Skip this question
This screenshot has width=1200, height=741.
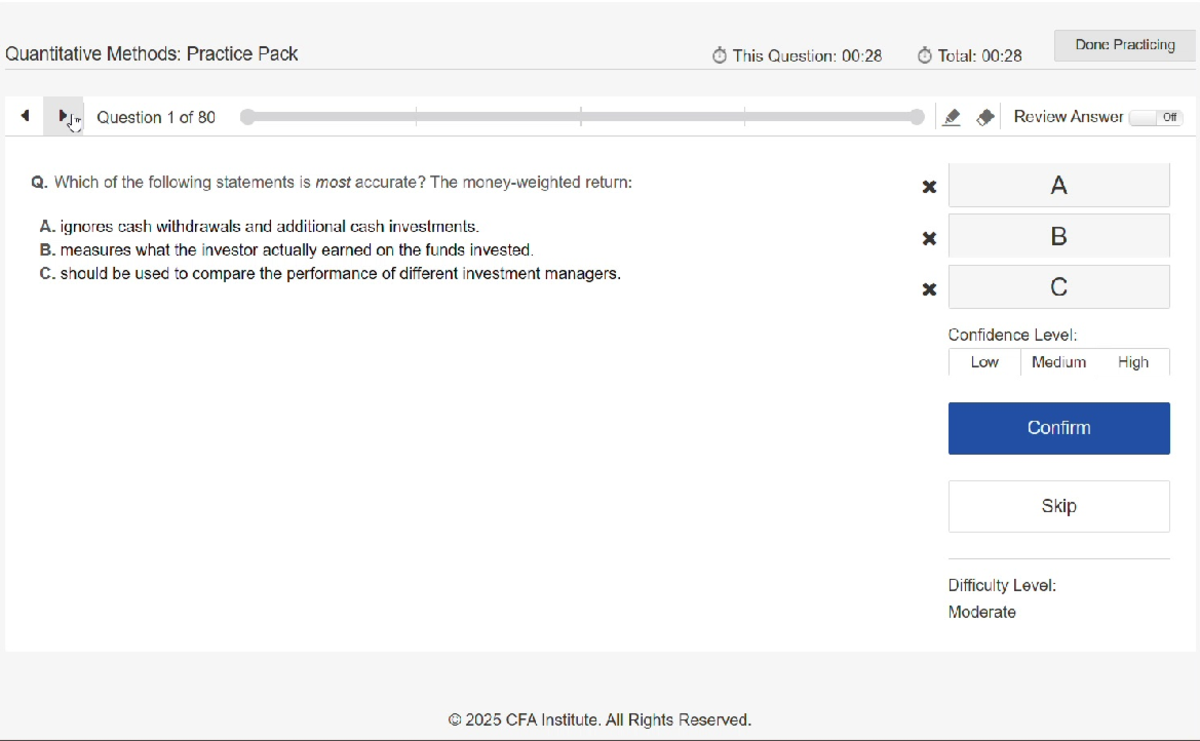pyautogui.click(x=1059, y=506)
